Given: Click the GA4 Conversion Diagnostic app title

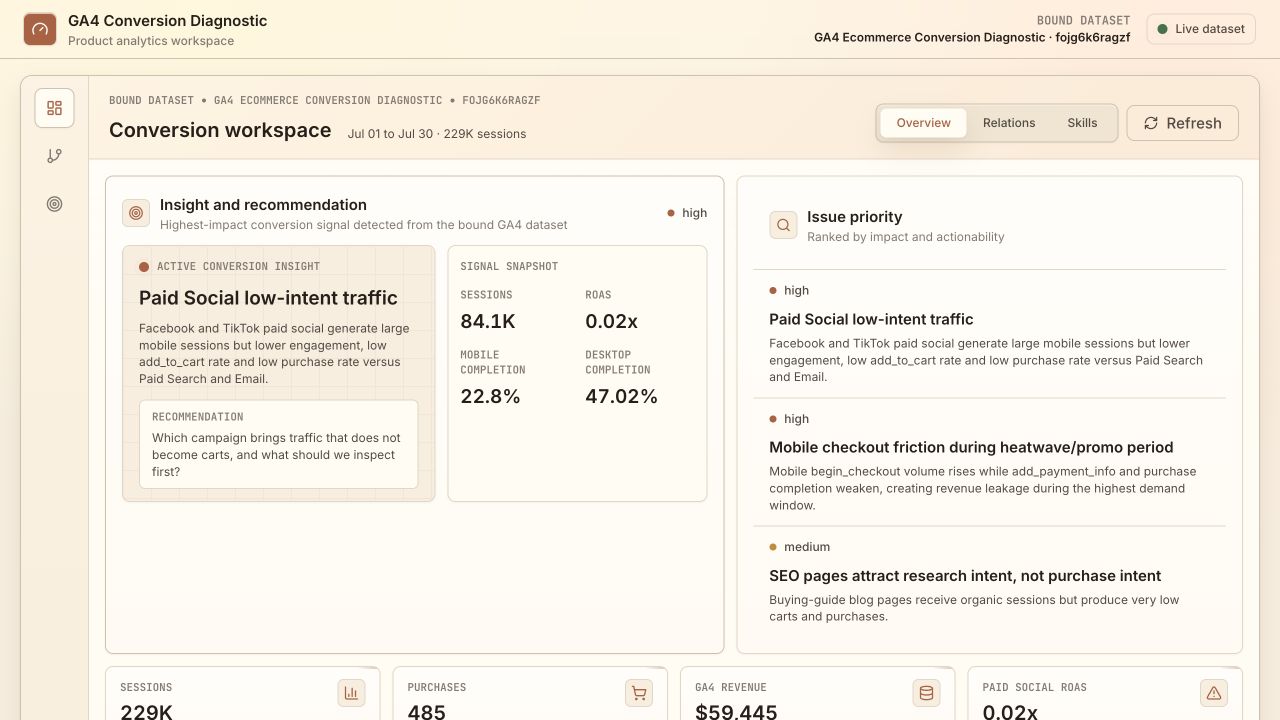Looking at the screenshot, I should click(168, 20).
